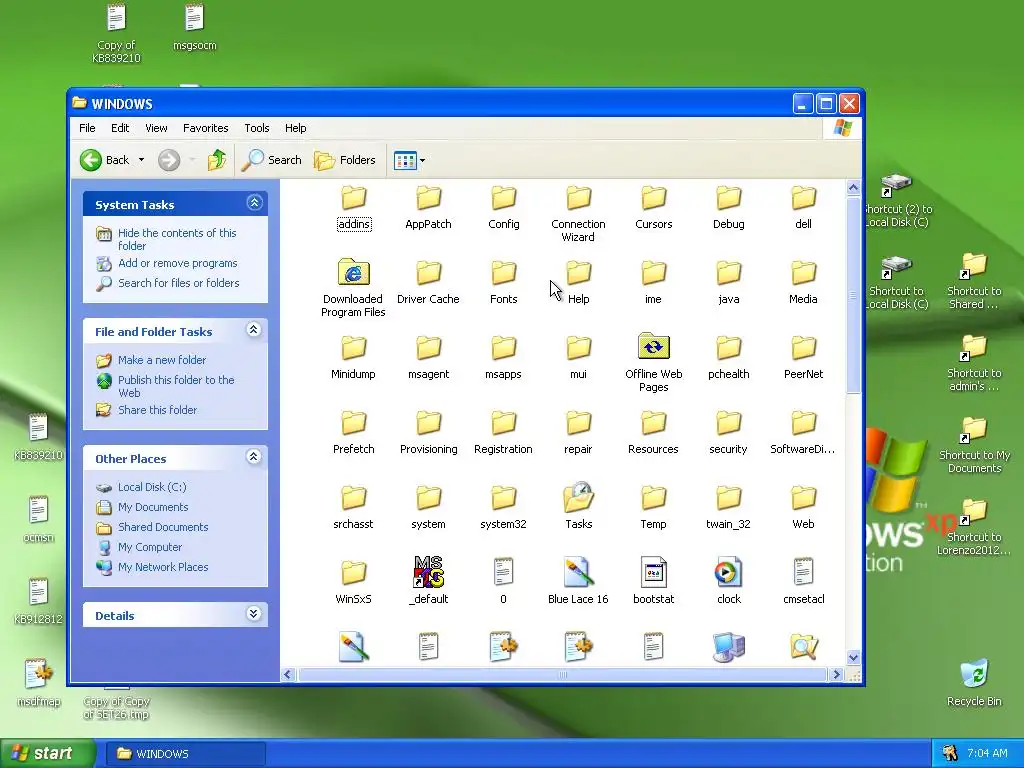
Task: Toggle the Folders pane button
Action: pos(345,160)
